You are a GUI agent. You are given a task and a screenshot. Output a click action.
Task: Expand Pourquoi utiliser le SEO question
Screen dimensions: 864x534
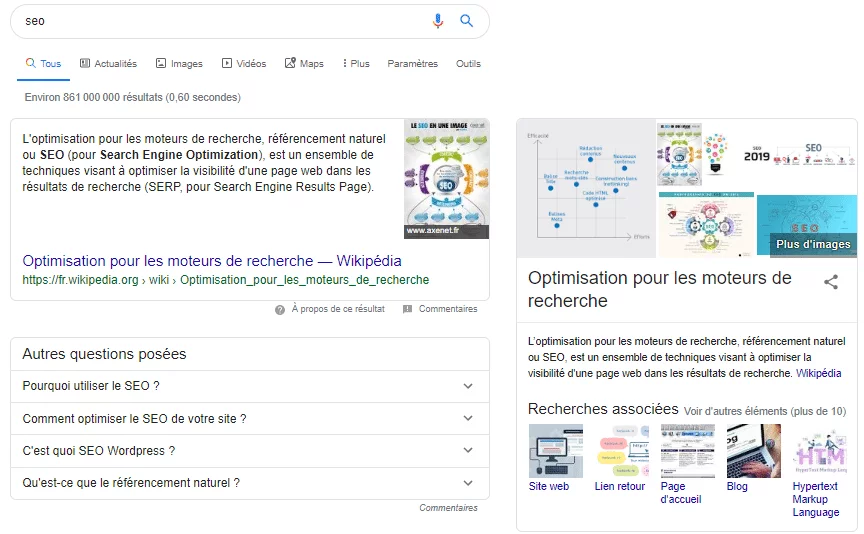point(250,386)
